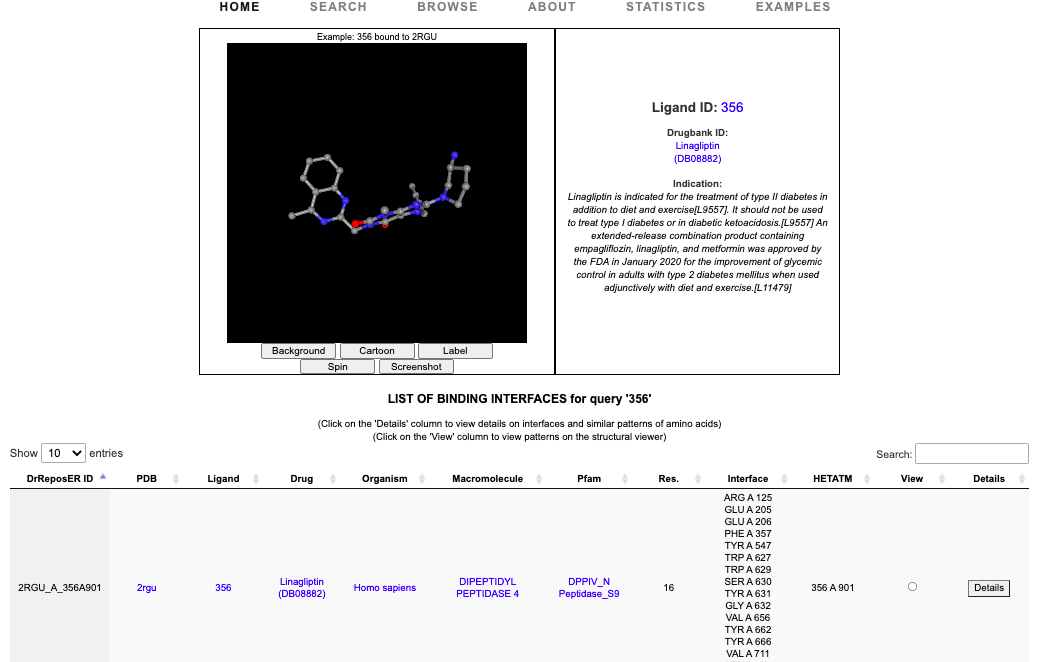Open Ligand ID 356 link in the info panel

pyautogui.click(x=732, y=107)
